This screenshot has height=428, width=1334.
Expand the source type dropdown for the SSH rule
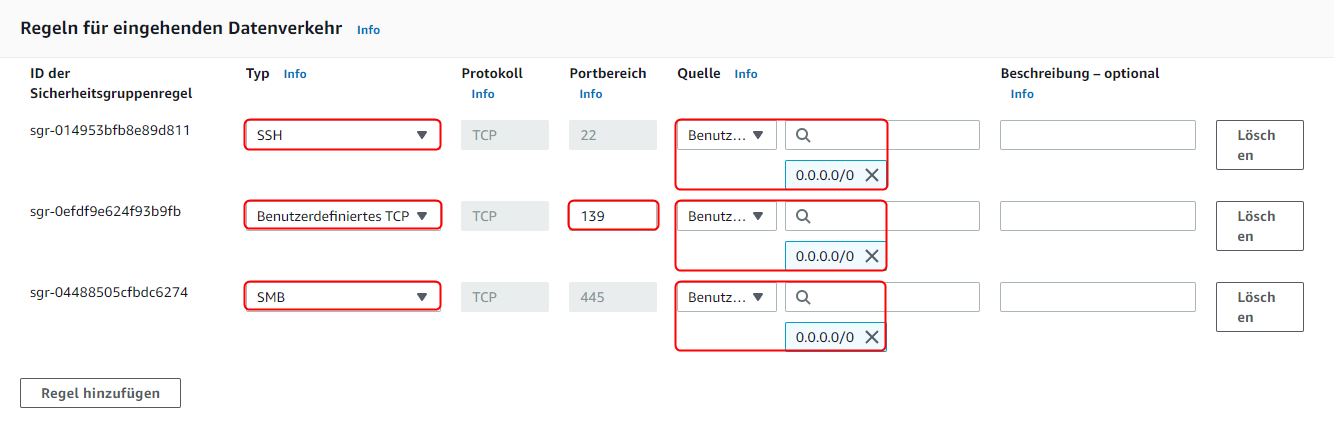726,135
